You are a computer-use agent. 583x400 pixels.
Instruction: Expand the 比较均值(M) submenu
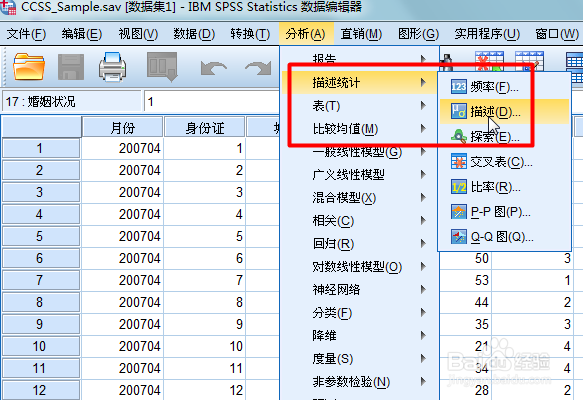359,129
